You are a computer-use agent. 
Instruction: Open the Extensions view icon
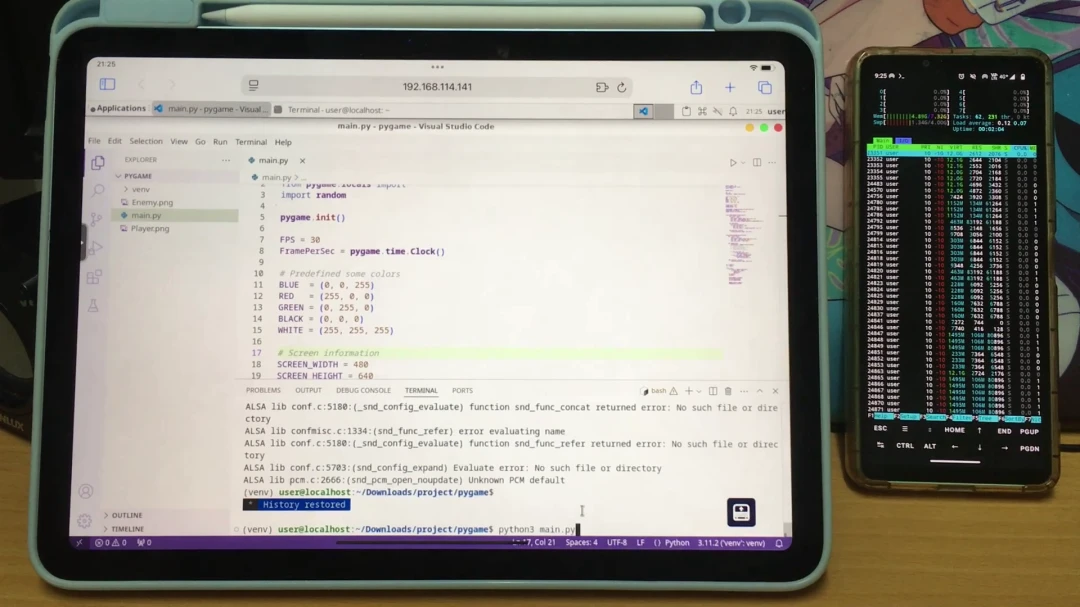coord(94,277)
